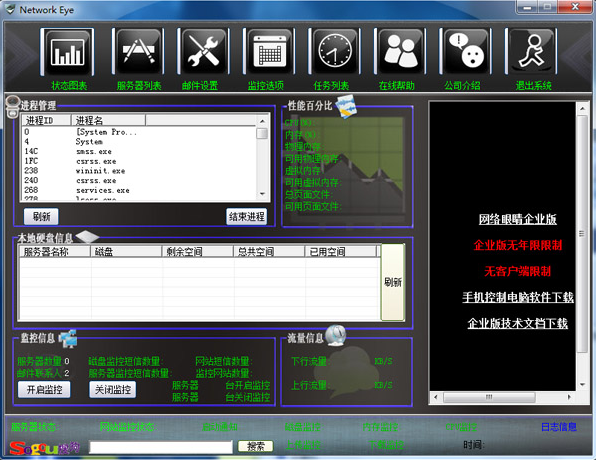Click CPU监控 status bar label
This screenshot has width=596, height=460.
[461, 427]
